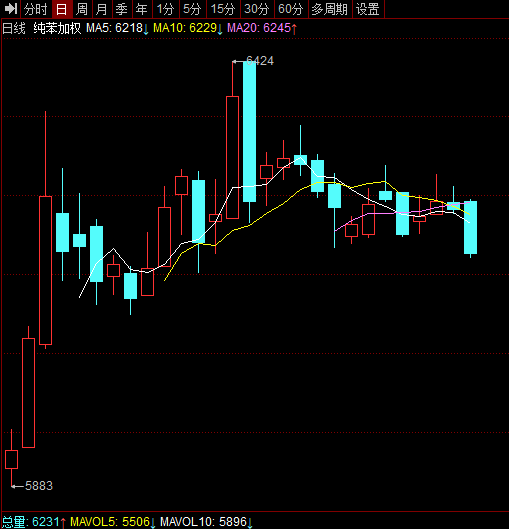Switch to 30分 thirty-minute chart
Image resolution: width=509 pixels, height=529 pixels.
(257, 9)
